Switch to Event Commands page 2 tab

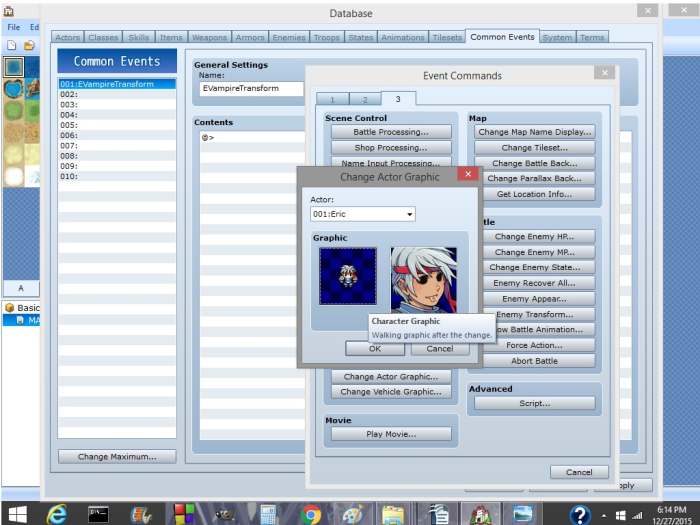coord(365,99)
